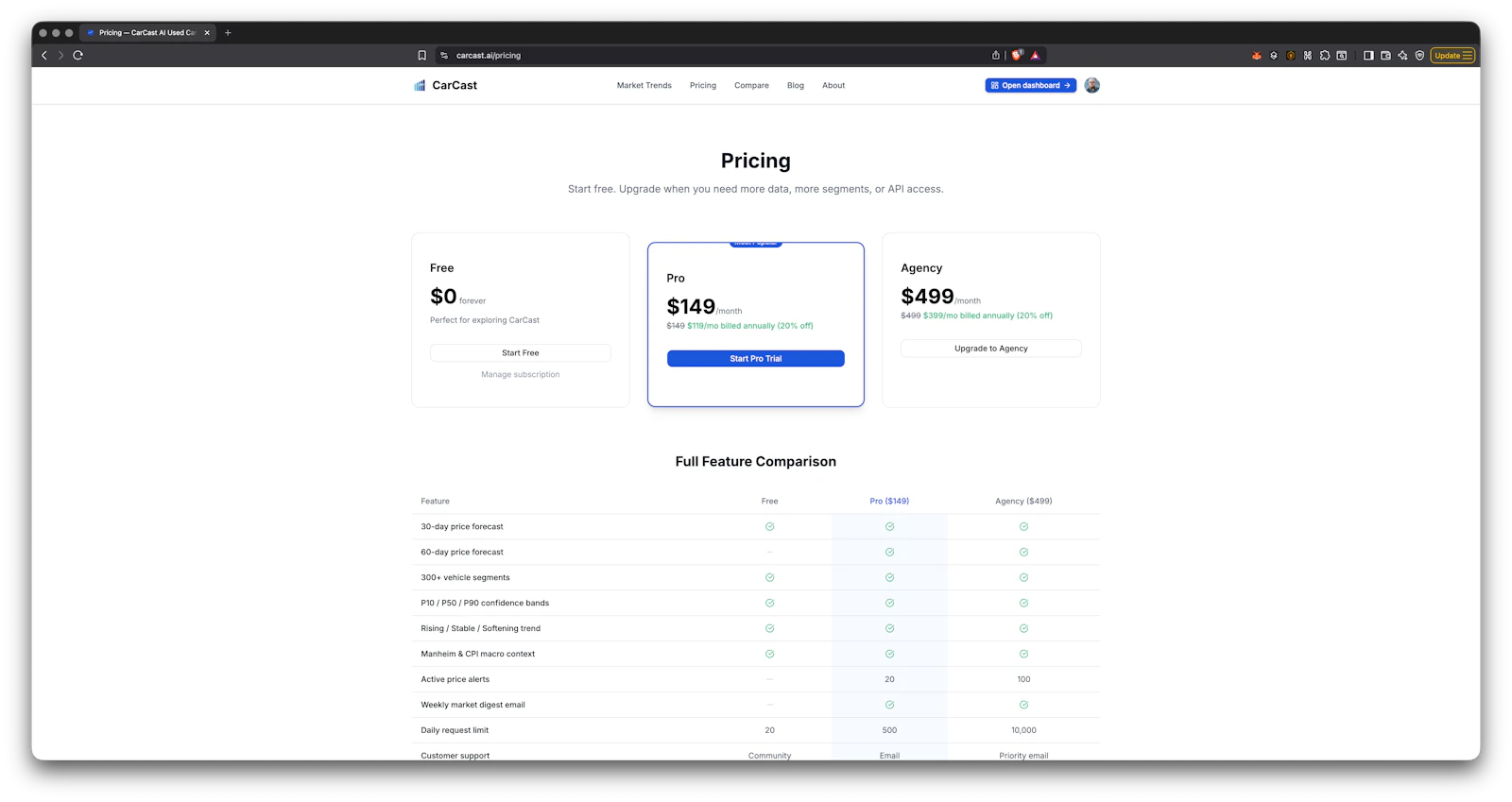1512x802 pixels.
Task: Reload the CarCast pricing page
Action: coord(78,55)
